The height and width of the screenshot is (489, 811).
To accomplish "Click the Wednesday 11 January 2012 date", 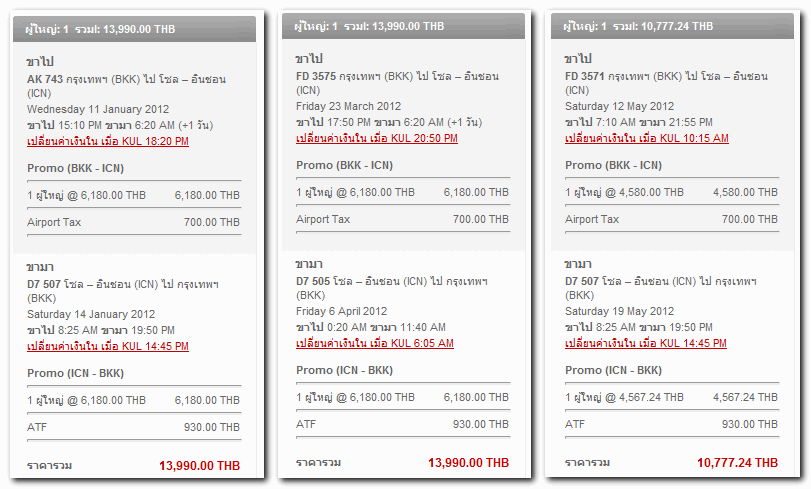I will click(98, 109).
